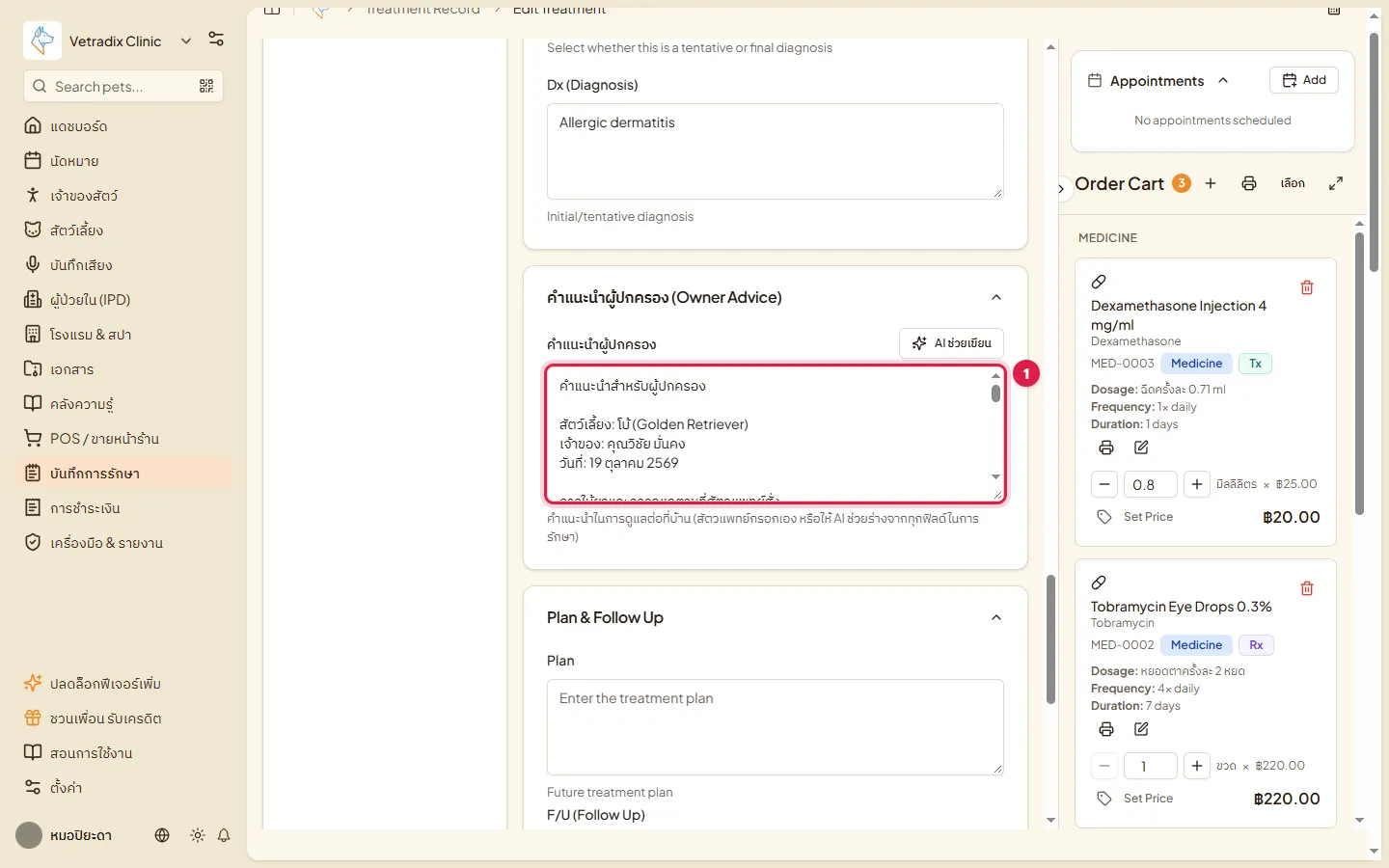The height and width of the screenshot is (868, 1389).
Task: Edit the Dexamethasone Injection dosage
Action: (1141, 448)
